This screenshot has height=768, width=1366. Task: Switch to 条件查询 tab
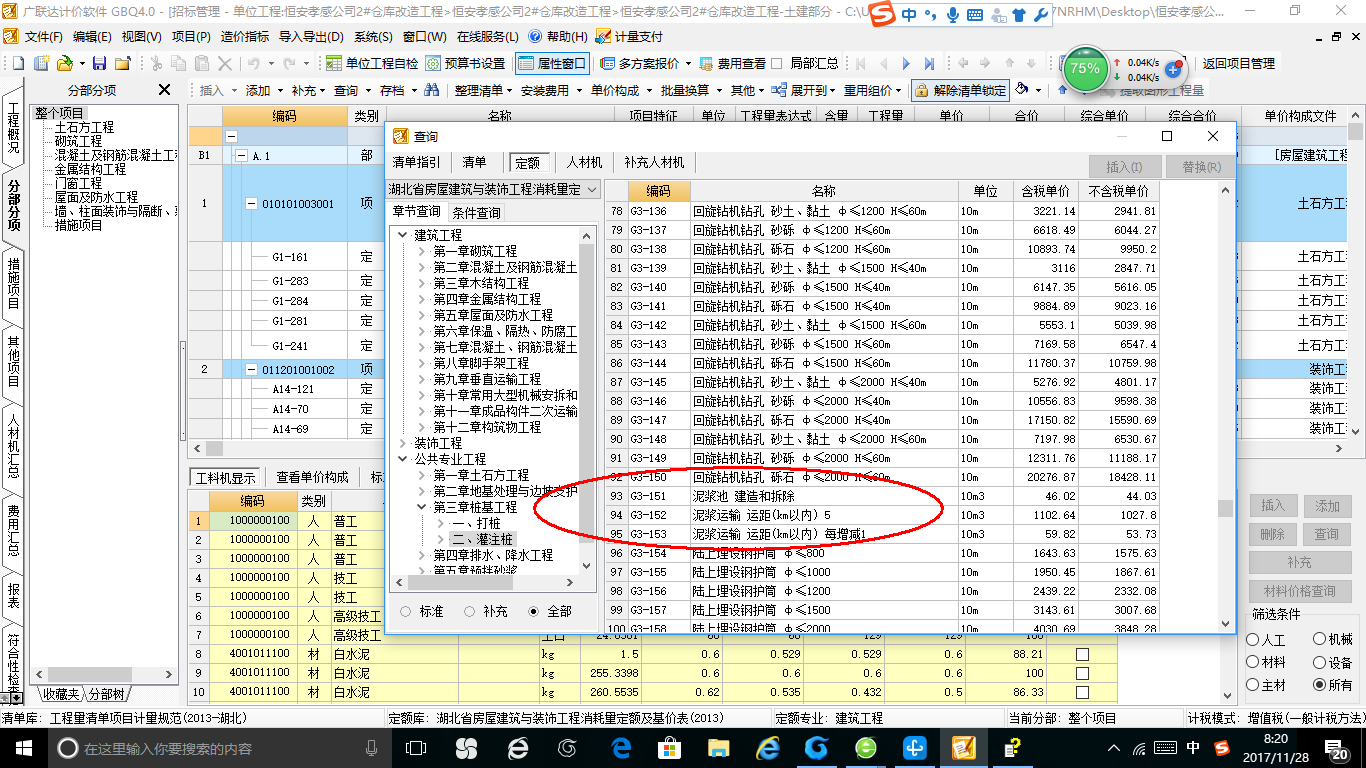pyautogui.click(x=476, y=212)
